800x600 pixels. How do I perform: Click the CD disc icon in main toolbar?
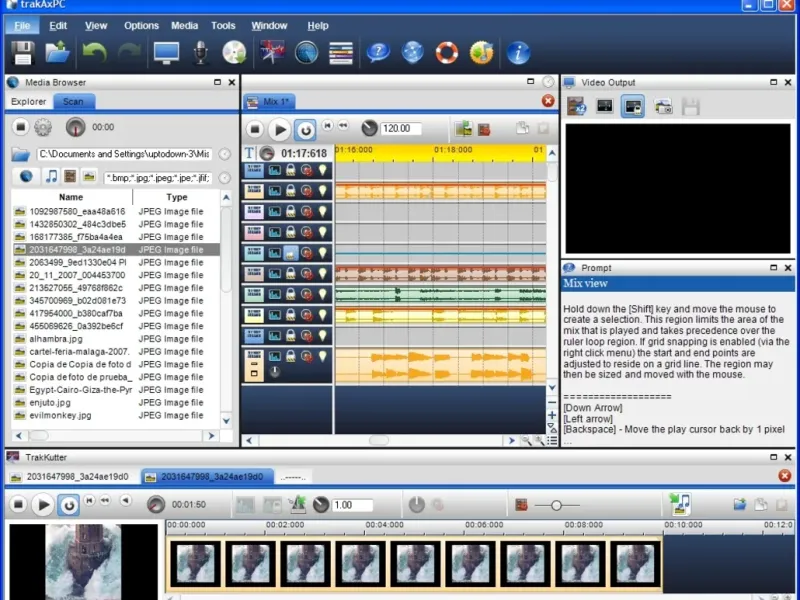[234, 52]
